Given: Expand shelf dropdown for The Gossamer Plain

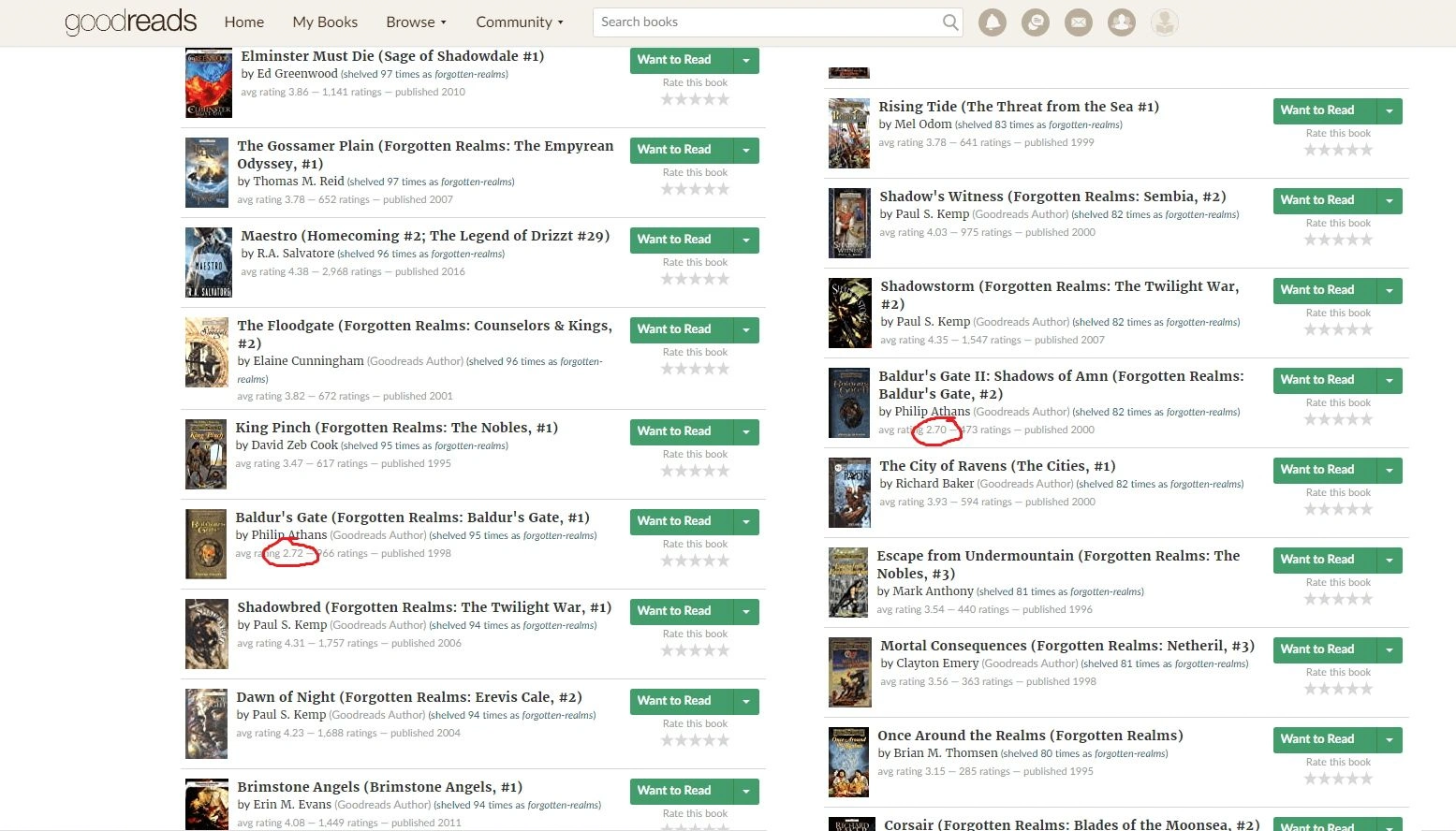Looking at the screenshot, I should pyautogui.click(x=746, y=150).
